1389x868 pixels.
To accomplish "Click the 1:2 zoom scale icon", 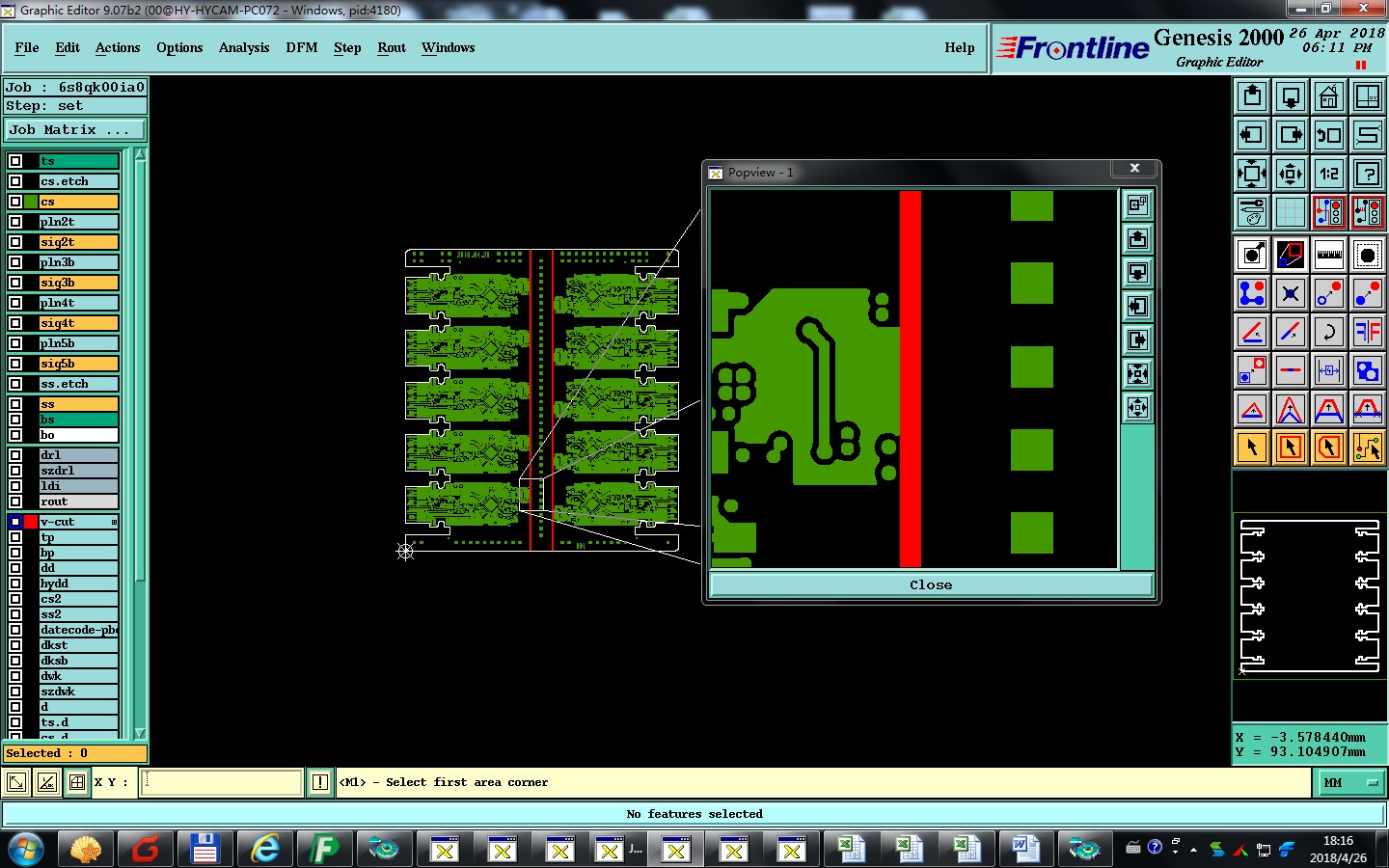I will (x=1328, y=174).
